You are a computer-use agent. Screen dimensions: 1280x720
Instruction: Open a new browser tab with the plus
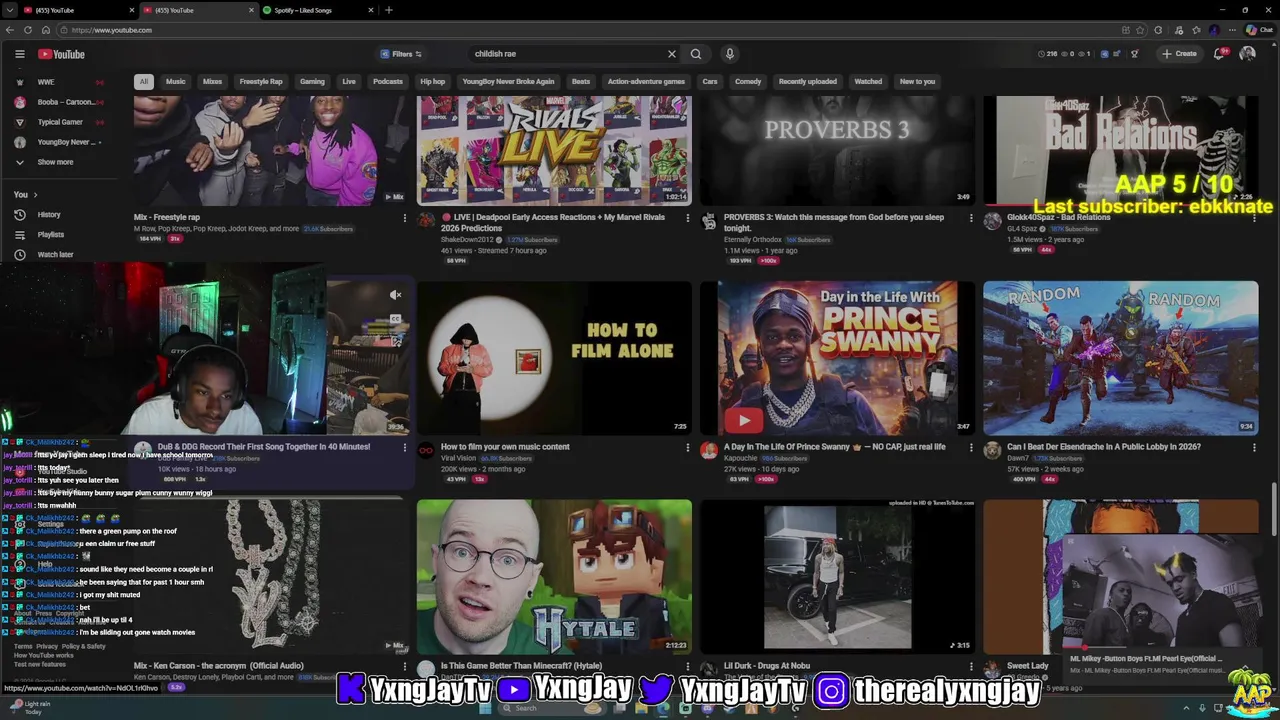tap(388, 10)
